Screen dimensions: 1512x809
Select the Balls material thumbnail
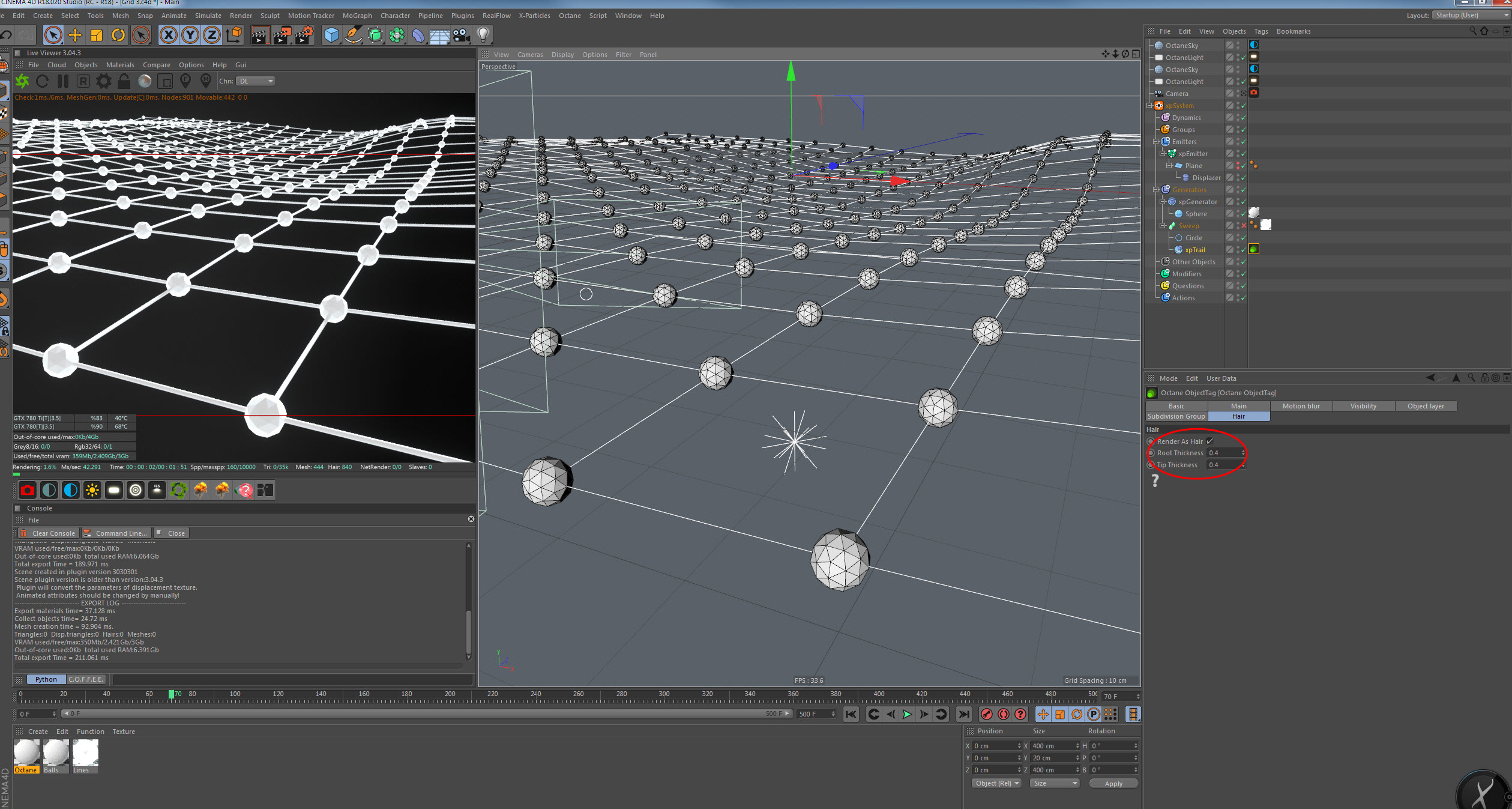tap(56, 753)
